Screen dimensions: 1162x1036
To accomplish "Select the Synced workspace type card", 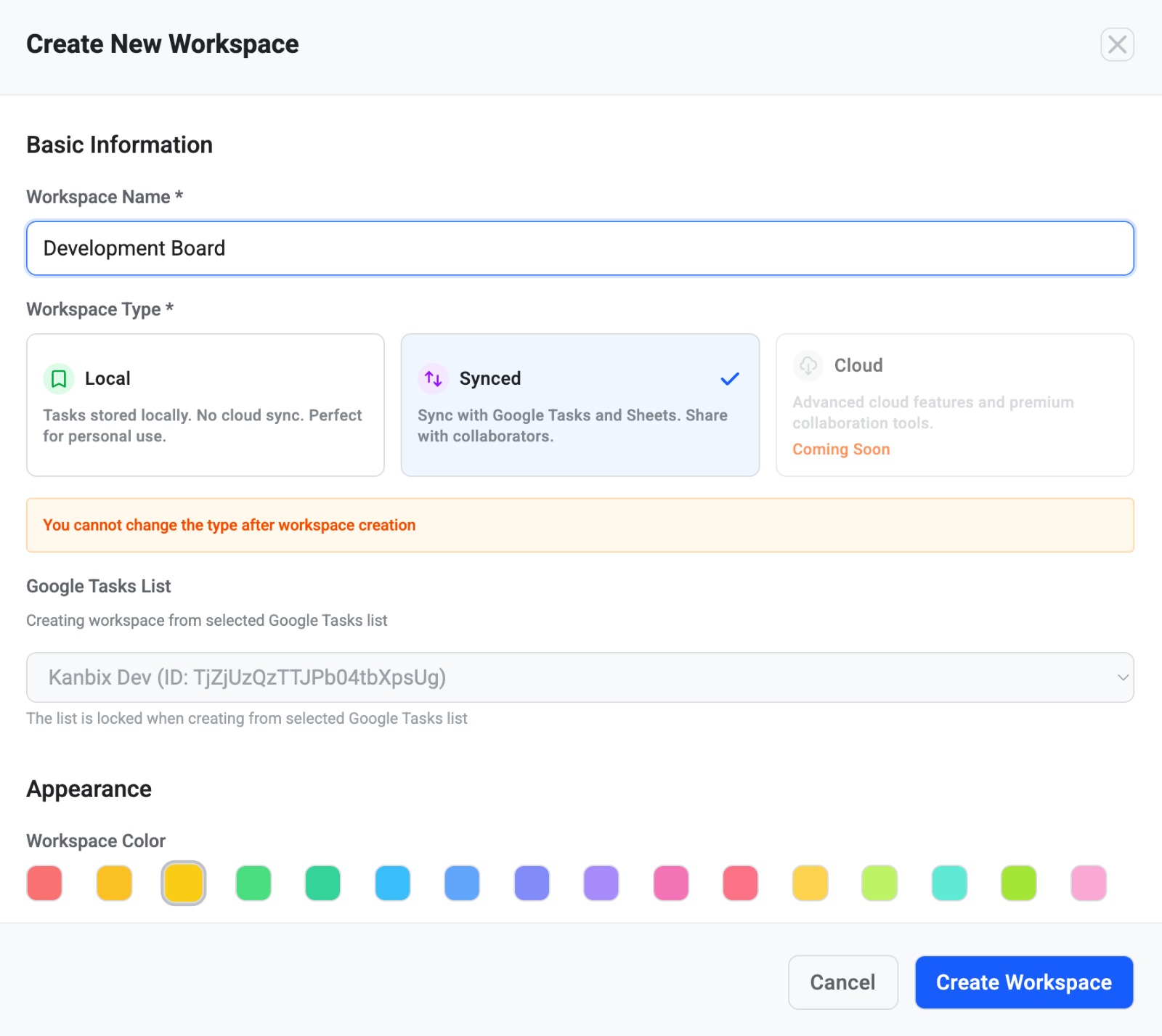I will point(579,405).
